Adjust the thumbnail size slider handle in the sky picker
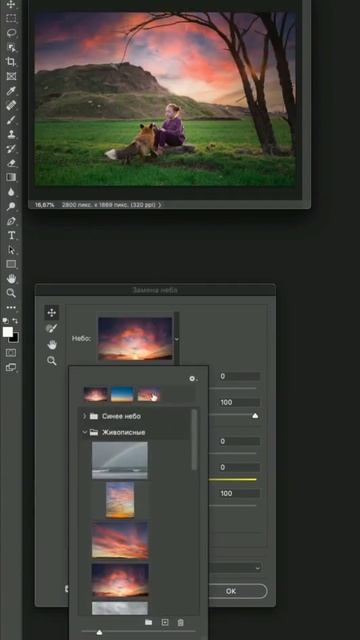360x640 pixels. coord(99,633)
